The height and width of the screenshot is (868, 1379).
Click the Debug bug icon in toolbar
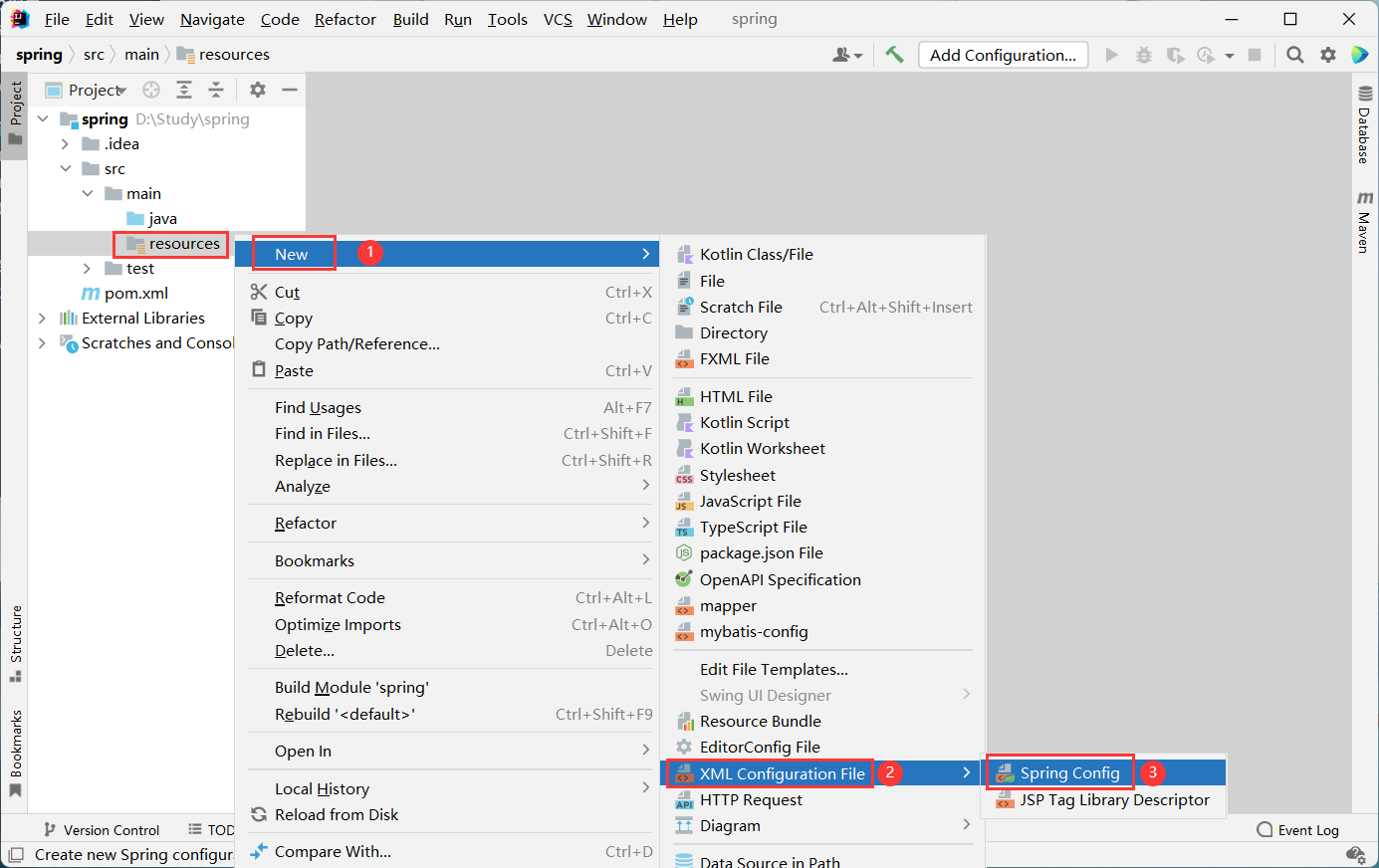[x=1144, y=55]
